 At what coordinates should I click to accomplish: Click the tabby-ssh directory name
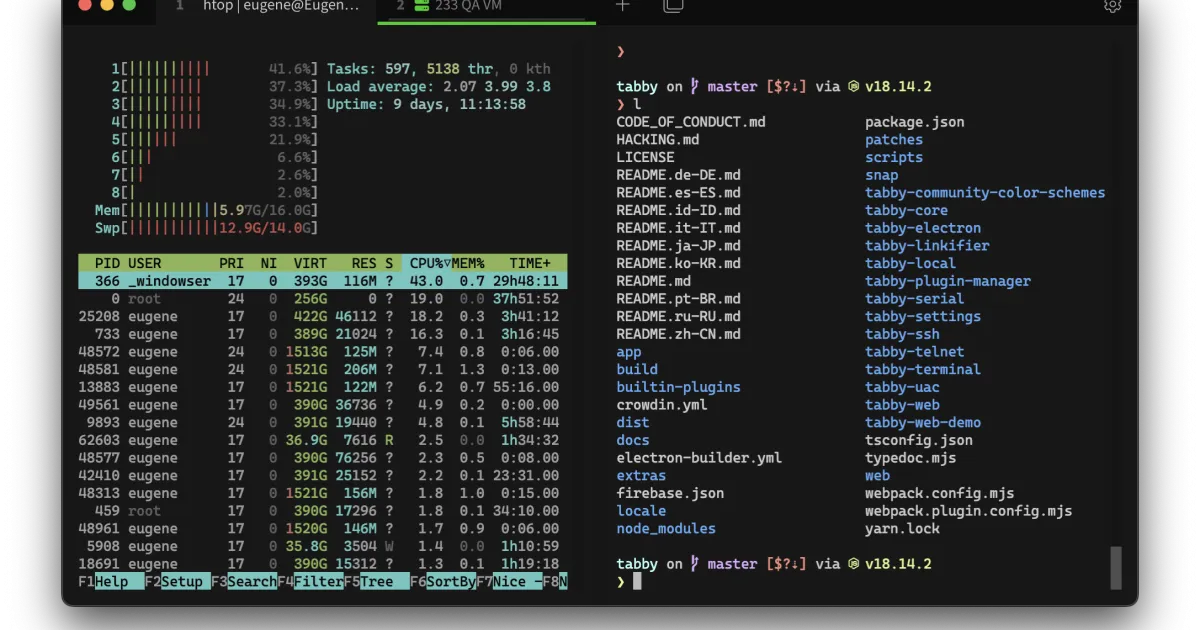pyautogui.click(x=902, y=334)
